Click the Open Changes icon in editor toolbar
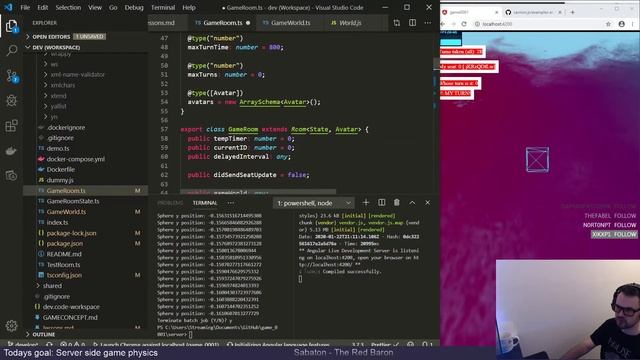Screen dimensions: 640x360 (397, 23)
